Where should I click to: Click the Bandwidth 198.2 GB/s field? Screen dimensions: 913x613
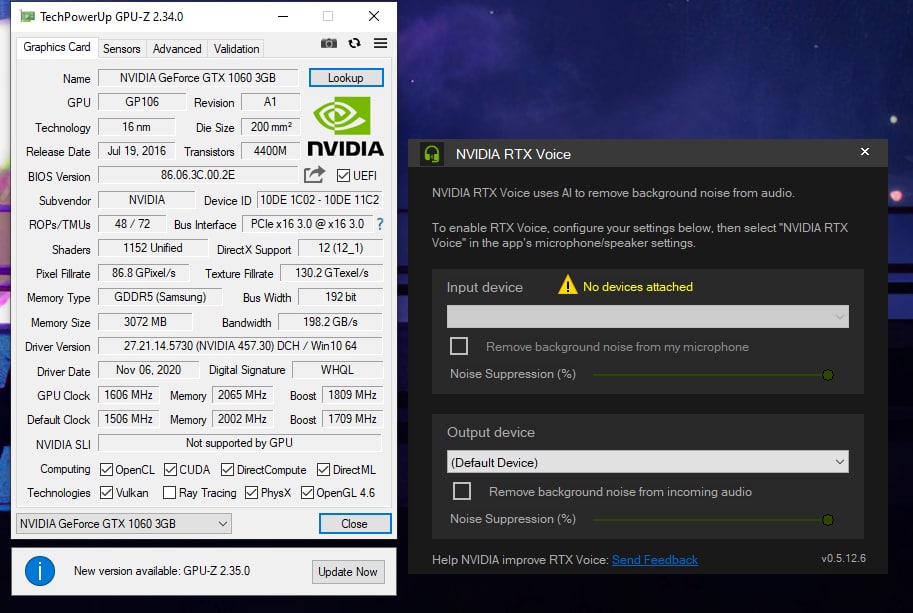click(x=330, y=321)
